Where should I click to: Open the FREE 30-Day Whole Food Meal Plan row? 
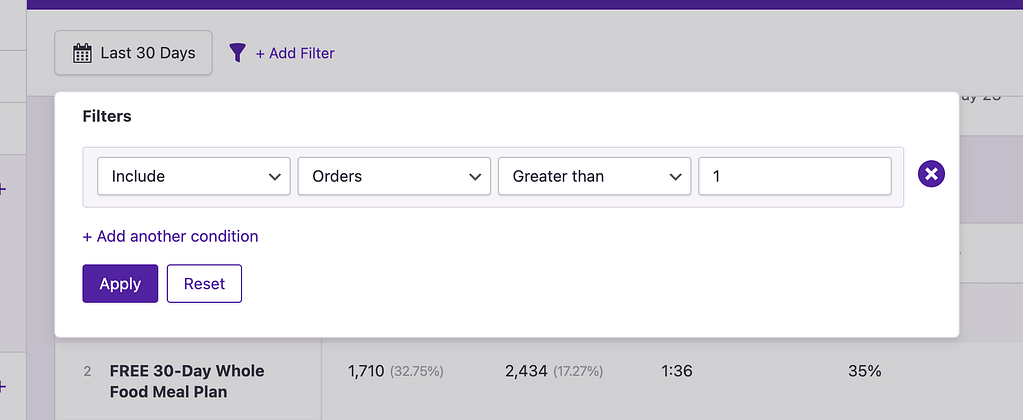coord(187,381)
